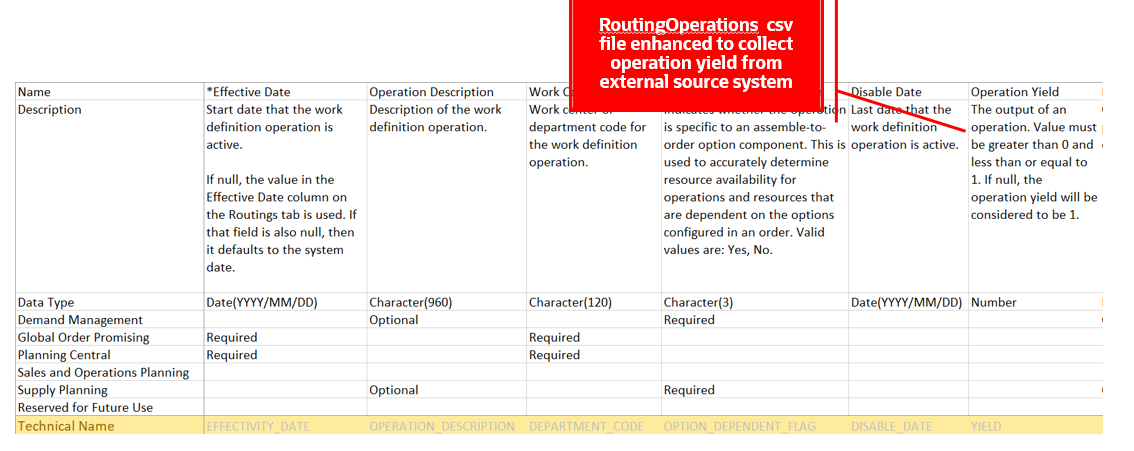
Task: Click the 'Technical Name' row label
Action: pos(110,426)
